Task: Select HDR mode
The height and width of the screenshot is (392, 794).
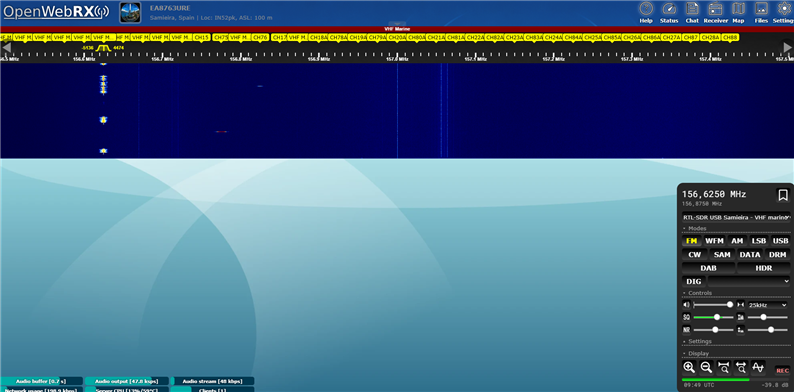Action: pyautogui.click(x=764, y=268)
